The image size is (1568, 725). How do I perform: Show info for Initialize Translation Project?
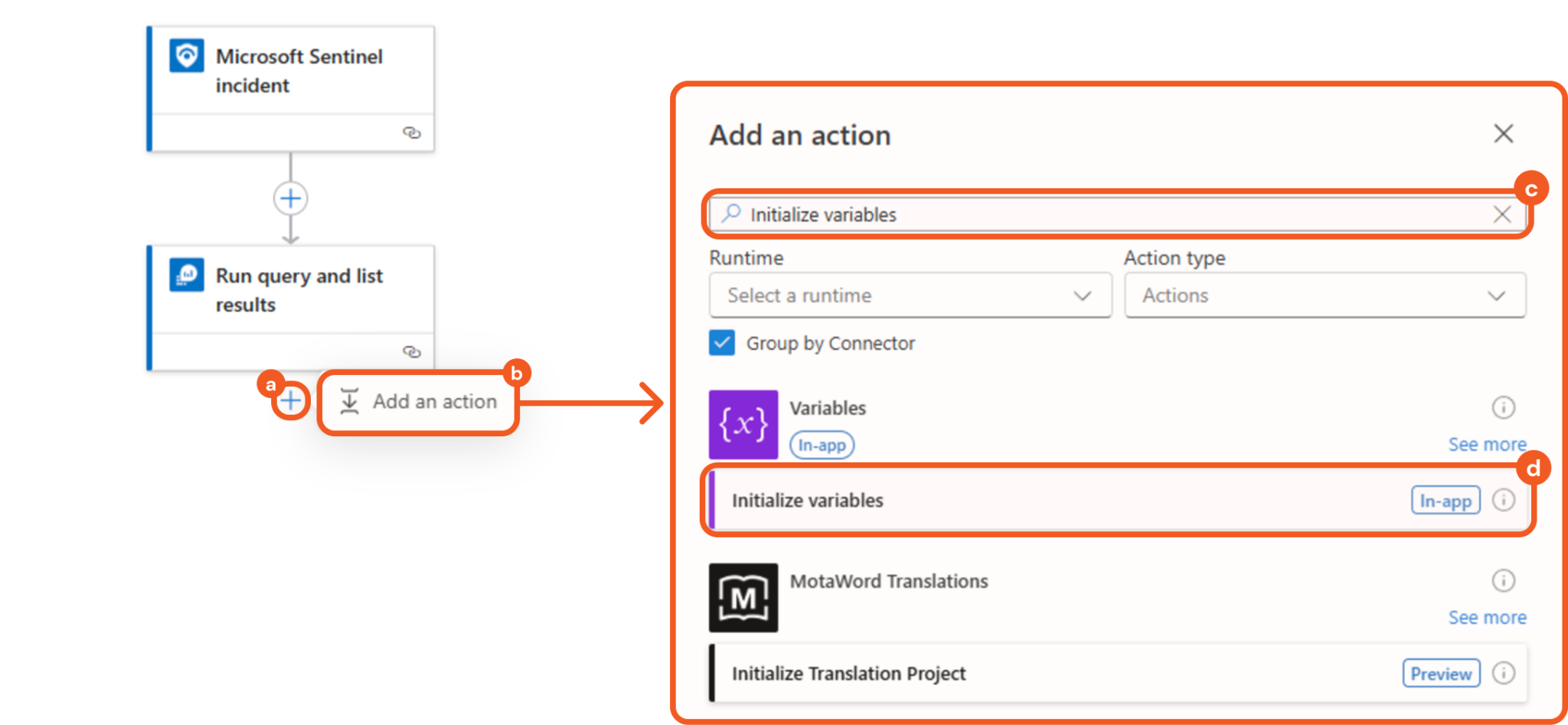click(1503, 673)
